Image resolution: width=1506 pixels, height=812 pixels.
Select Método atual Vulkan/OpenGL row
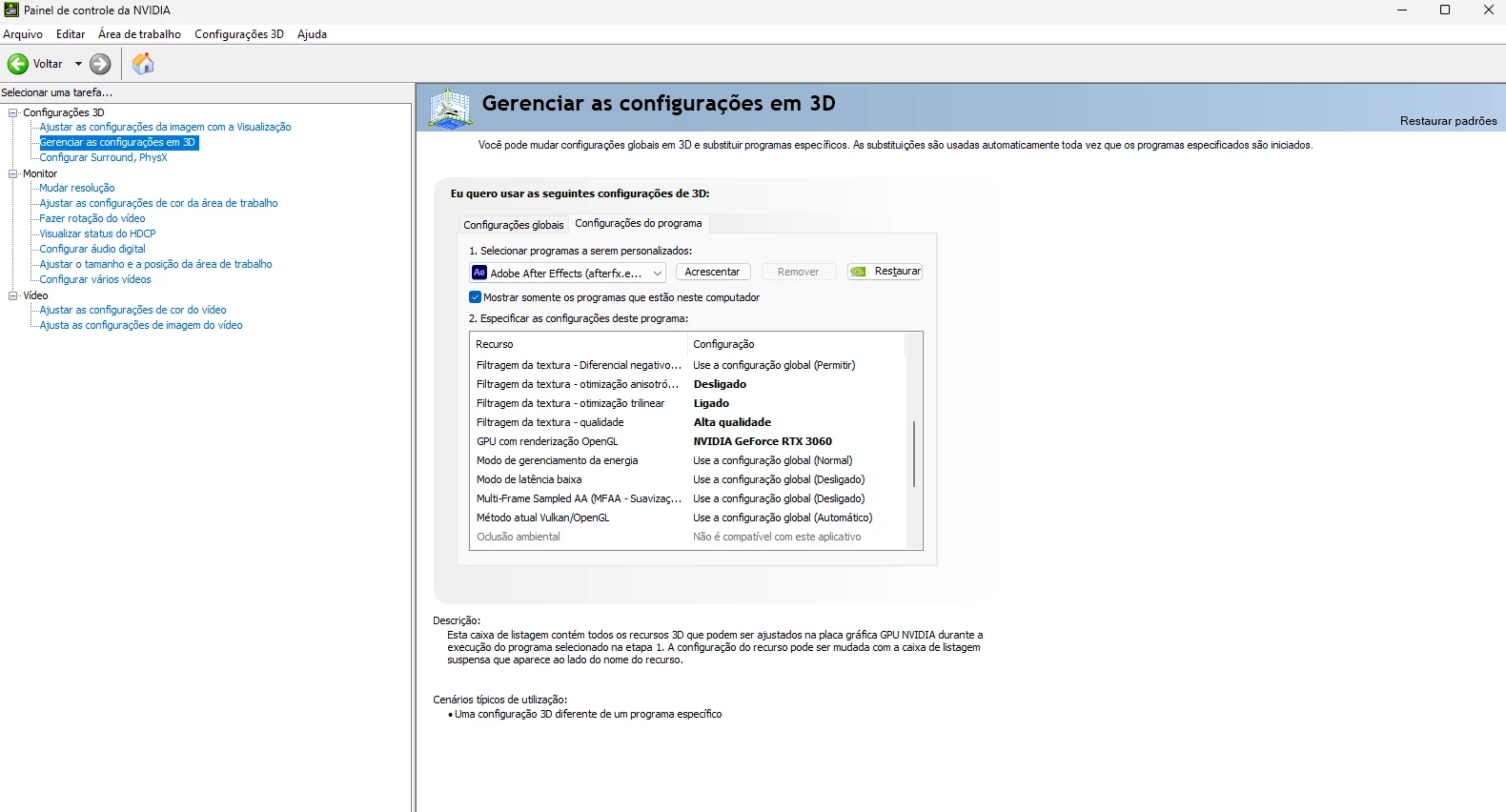pyautogui.click(x=687, y=518)
